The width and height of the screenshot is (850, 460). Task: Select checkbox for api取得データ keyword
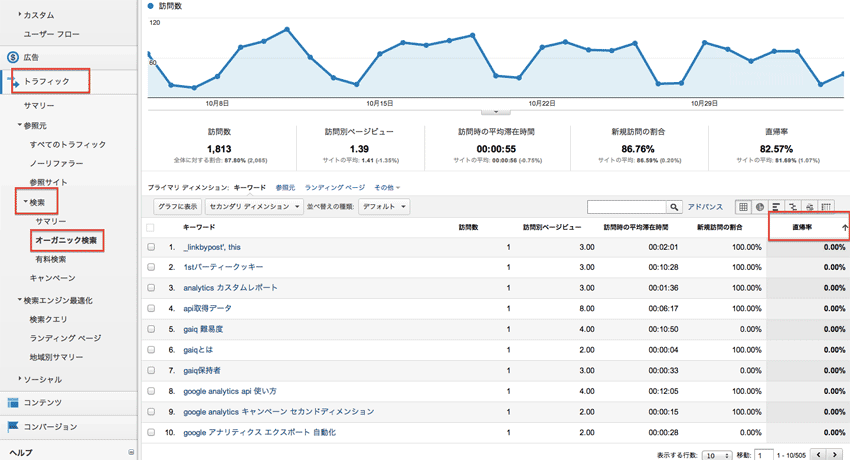151,308
